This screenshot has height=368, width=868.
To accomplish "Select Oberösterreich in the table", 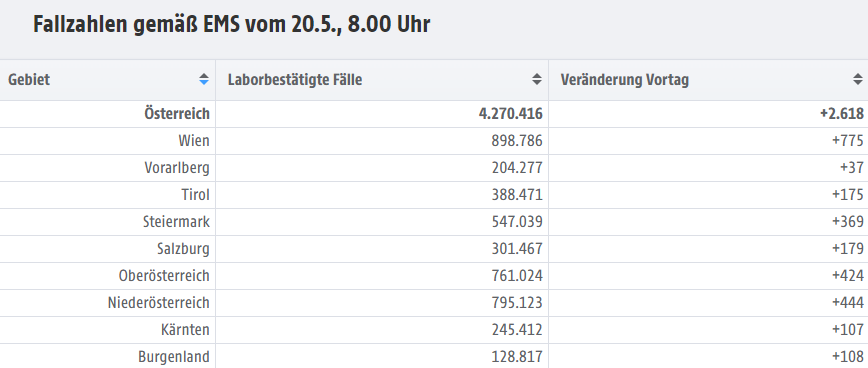I will pyautogui.click(x=164, y=276).
